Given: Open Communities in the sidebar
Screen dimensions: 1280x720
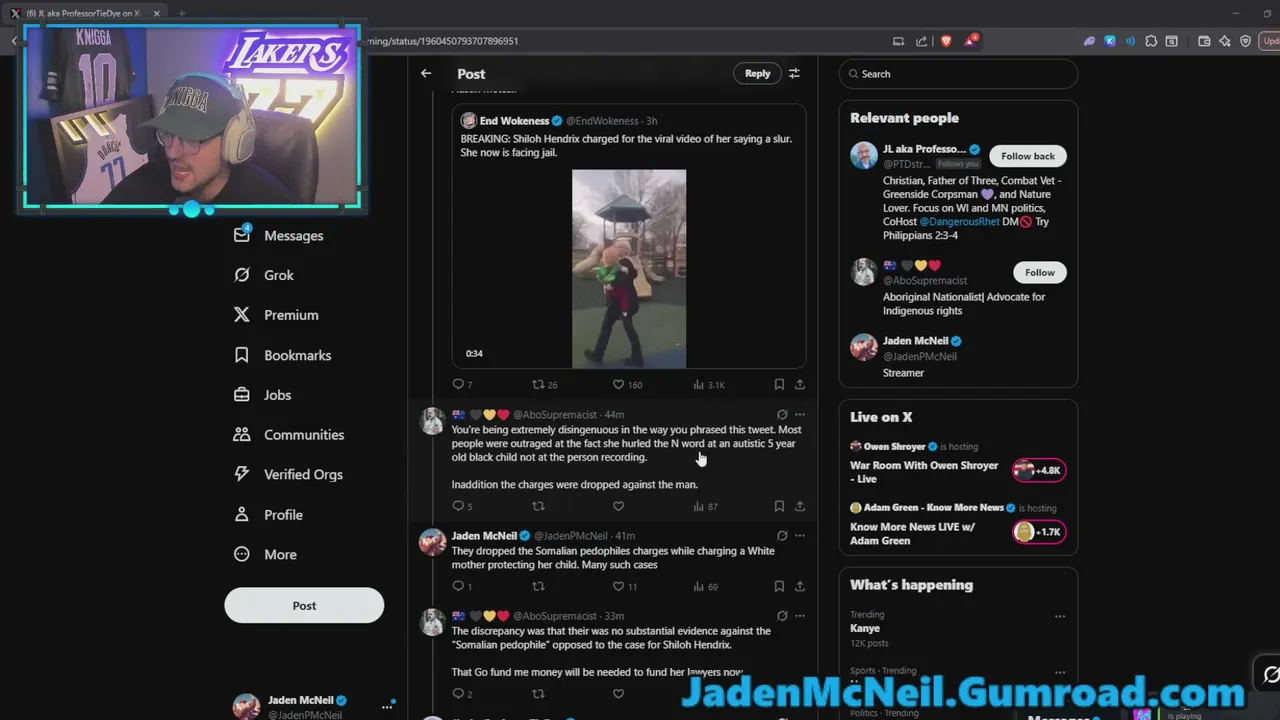Looking at the screenshot, I should (288, 435).
